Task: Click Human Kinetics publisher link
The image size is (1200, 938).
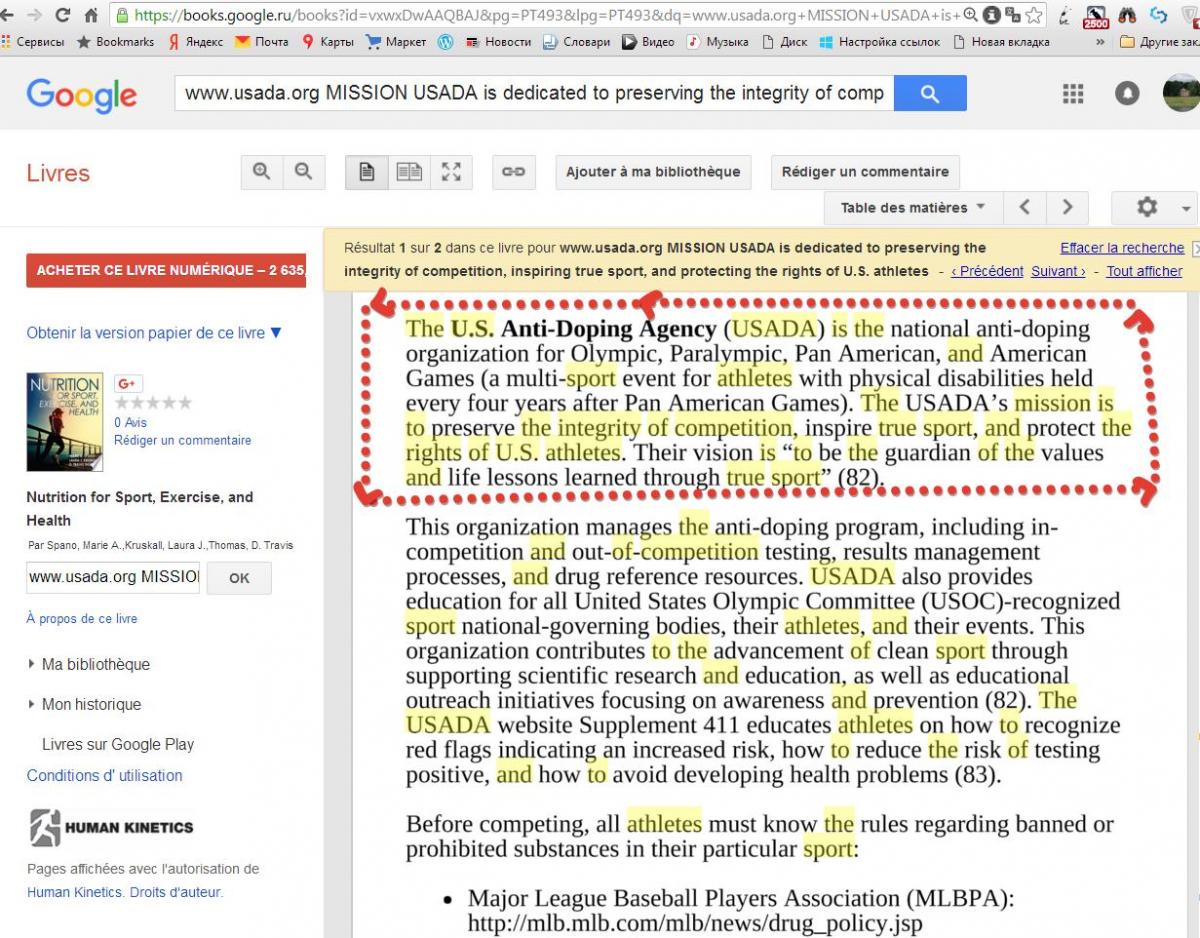Action: click(74, 892)
